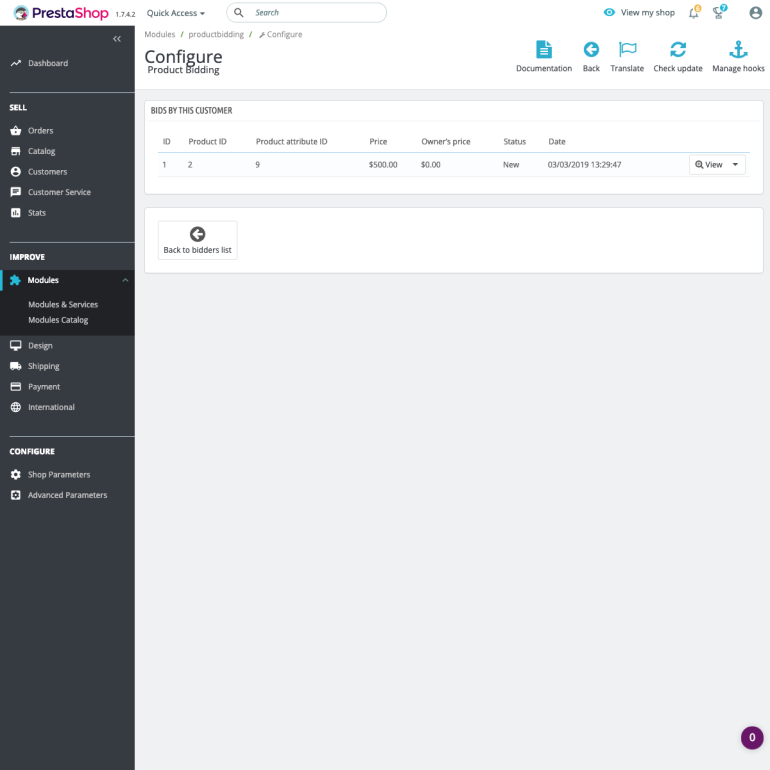Click Back to bidders list button
This screenshot has width=770, height=770.
point(197,240)
